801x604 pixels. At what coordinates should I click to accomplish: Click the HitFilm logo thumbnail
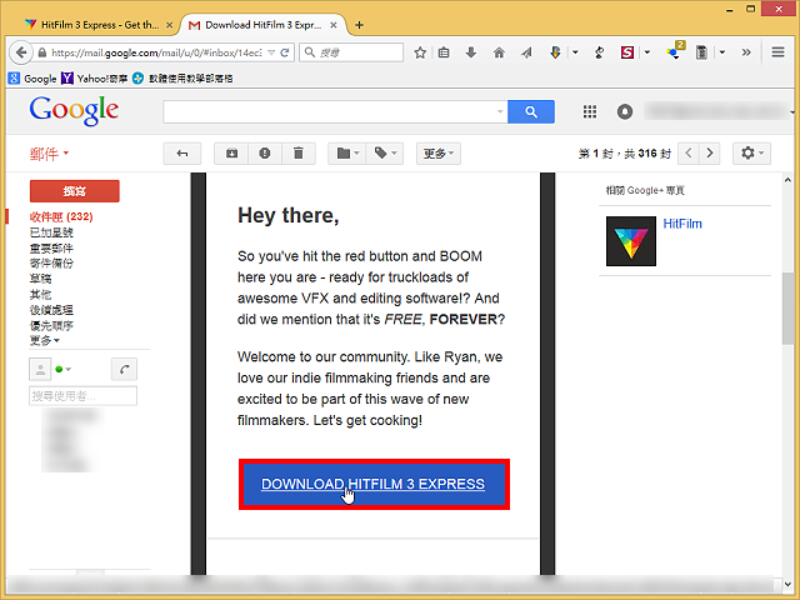[631, 241]
